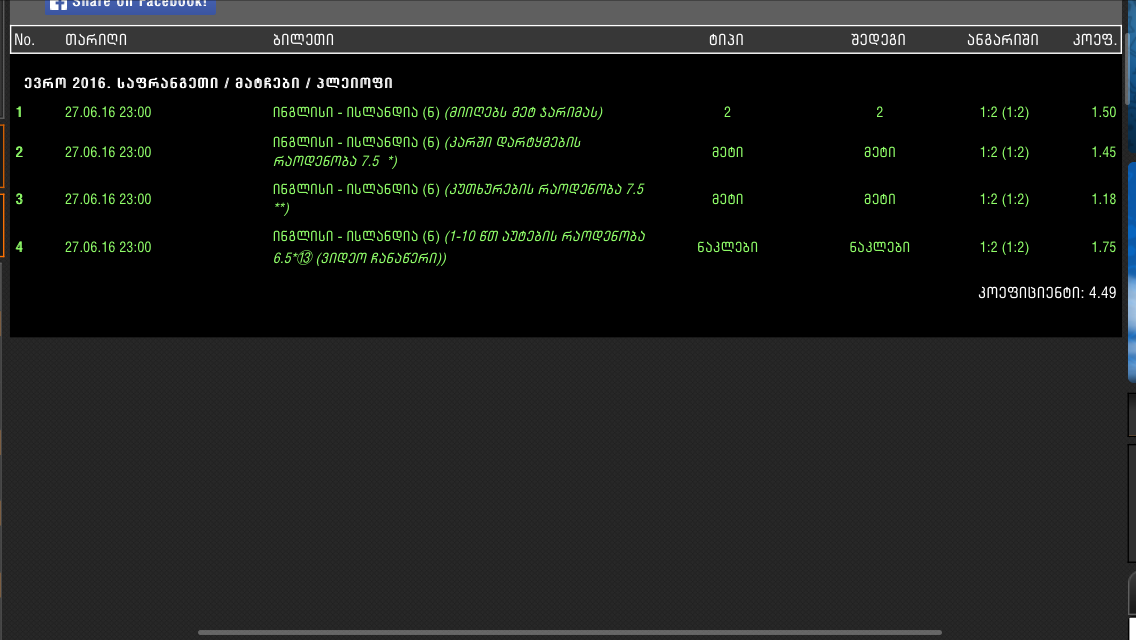Click the date of row 1

click(x=108, y=112)
